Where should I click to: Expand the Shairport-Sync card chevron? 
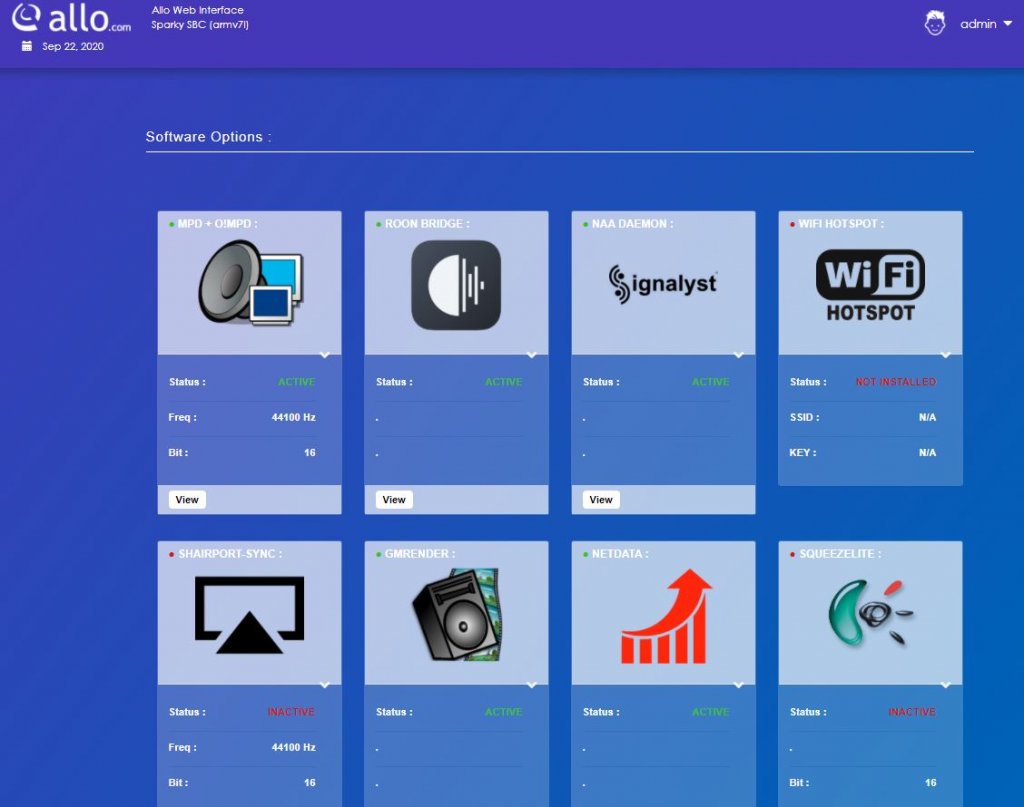click(x=325, y=685)
